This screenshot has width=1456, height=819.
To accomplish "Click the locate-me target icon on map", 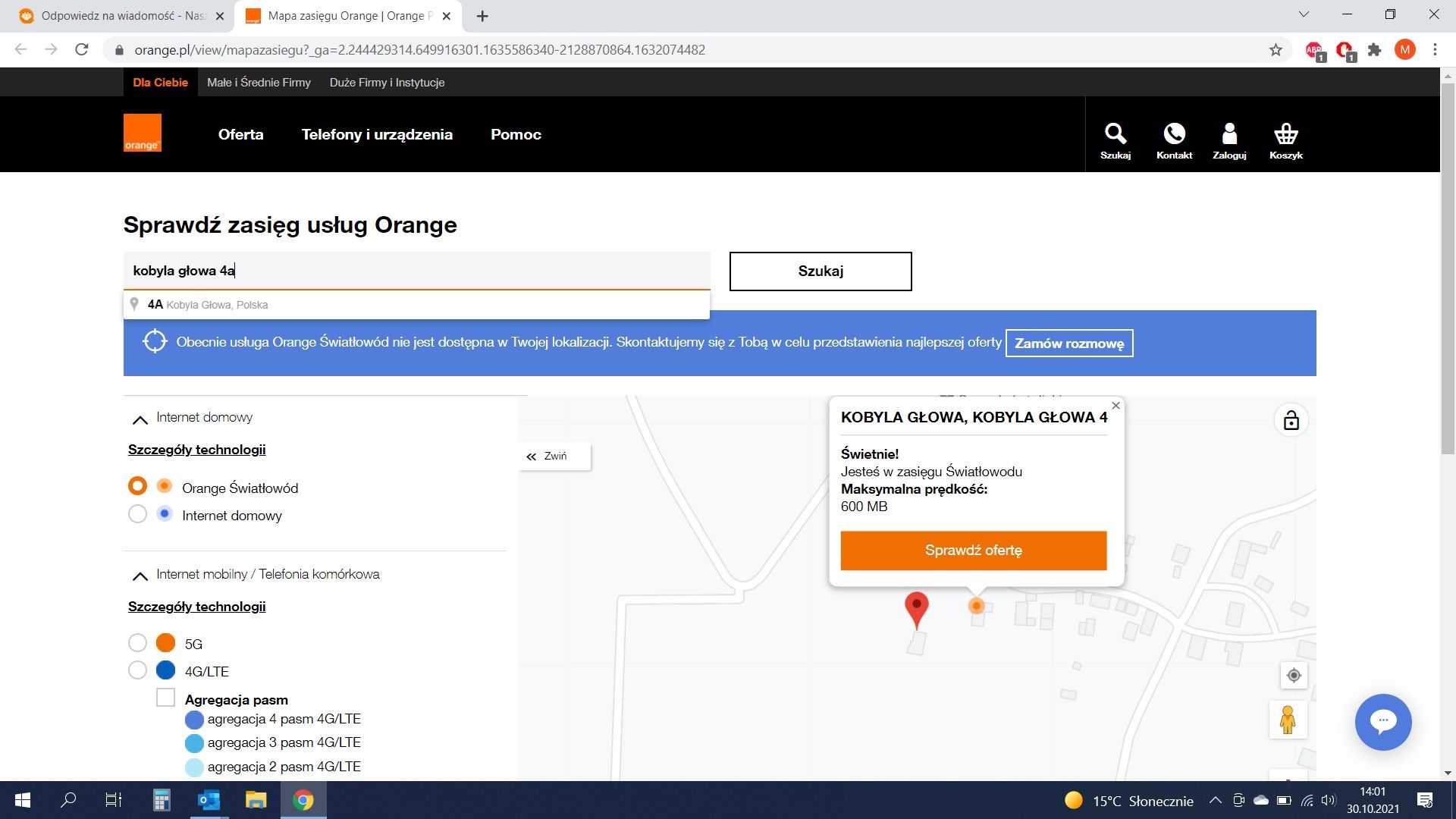I will [x=1294, y=675].
